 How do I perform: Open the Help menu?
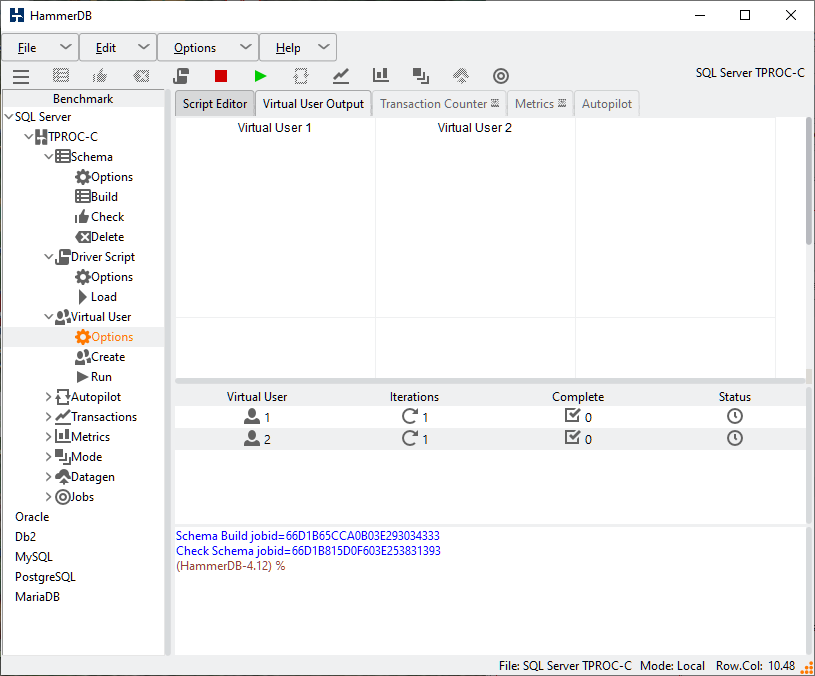pos(298,48)
